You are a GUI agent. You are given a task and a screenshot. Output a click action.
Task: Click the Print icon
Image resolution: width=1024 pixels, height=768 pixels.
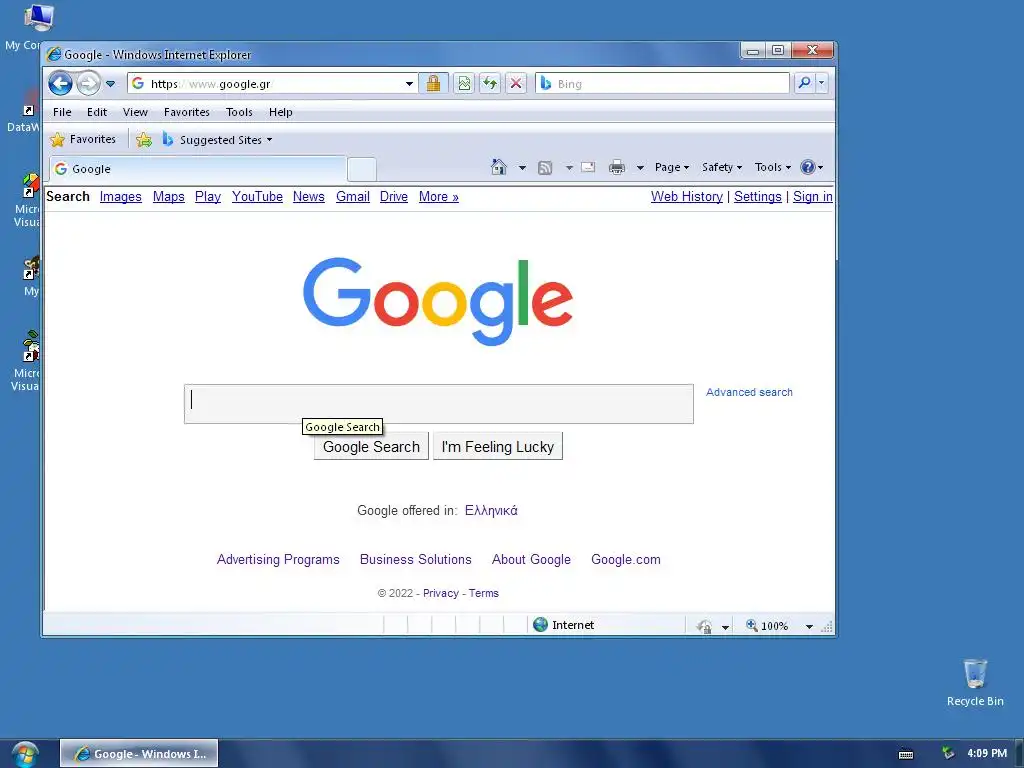coord(616,168)
